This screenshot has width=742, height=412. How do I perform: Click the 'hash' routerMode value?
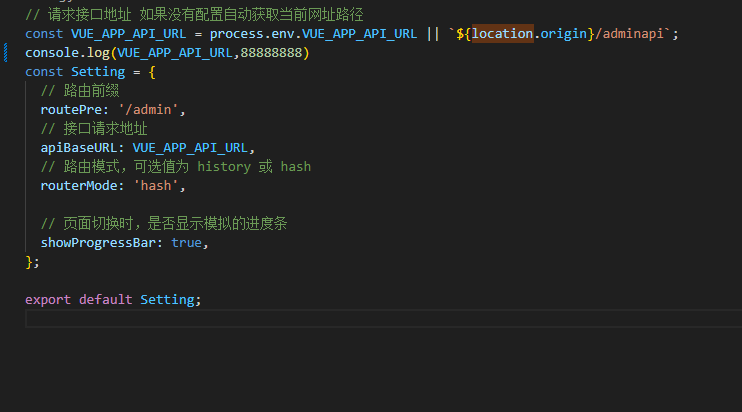[x=156, y=185]
